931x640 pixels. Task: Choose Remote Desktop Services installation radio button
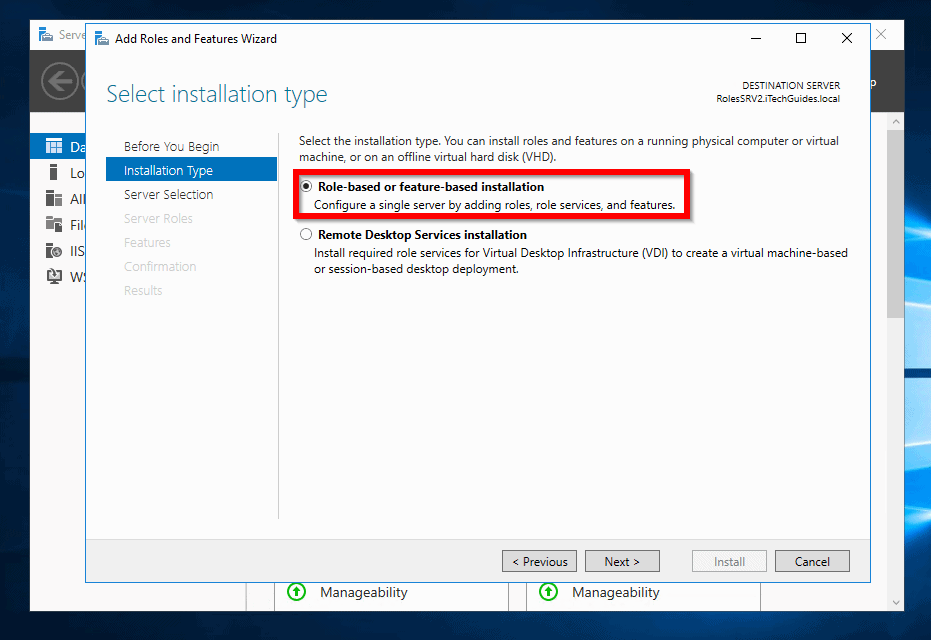tap(307, 235)
